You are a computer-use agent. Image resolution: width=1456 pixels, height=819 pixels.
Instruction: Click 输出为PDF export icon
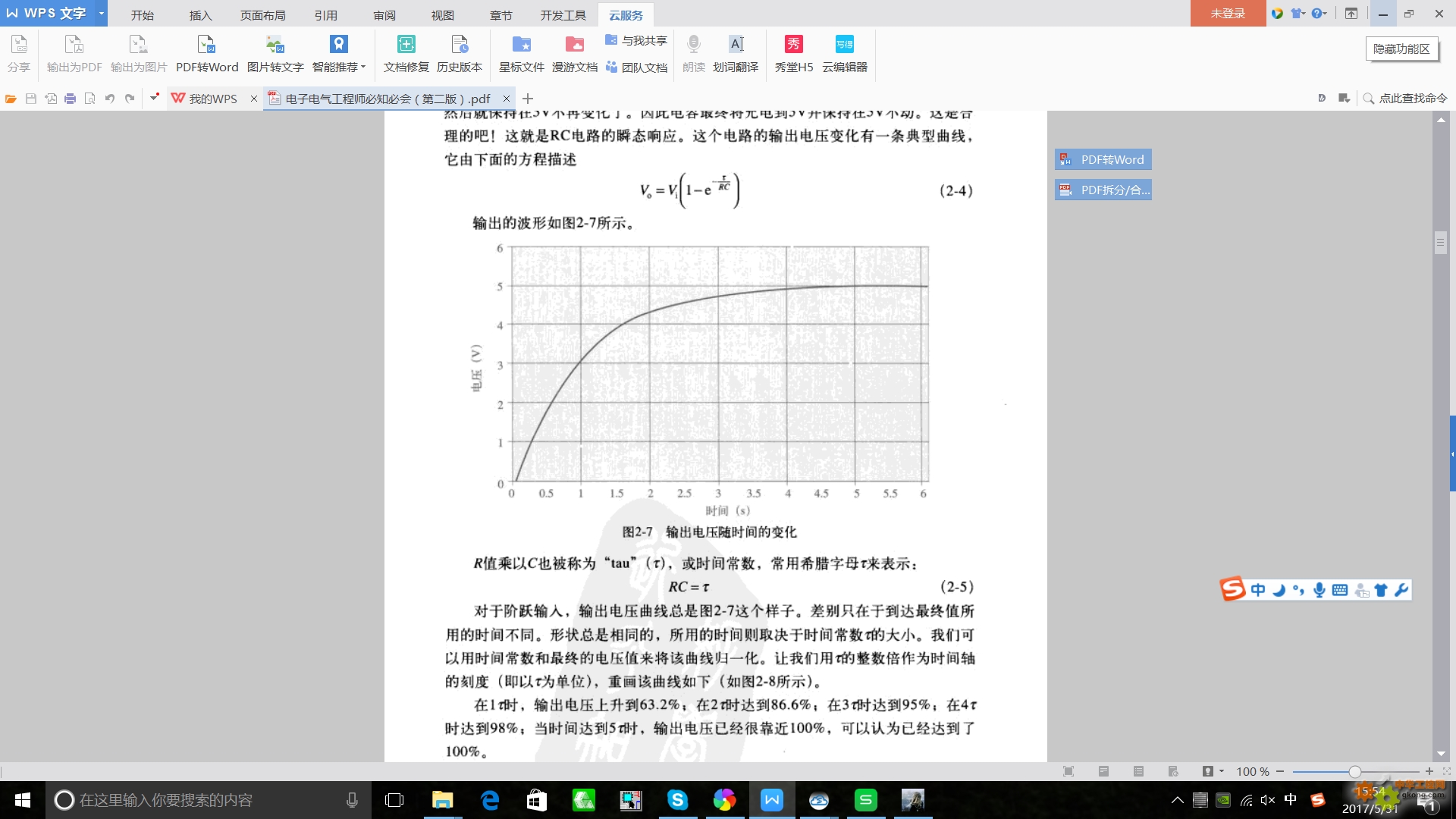(74, 53)
